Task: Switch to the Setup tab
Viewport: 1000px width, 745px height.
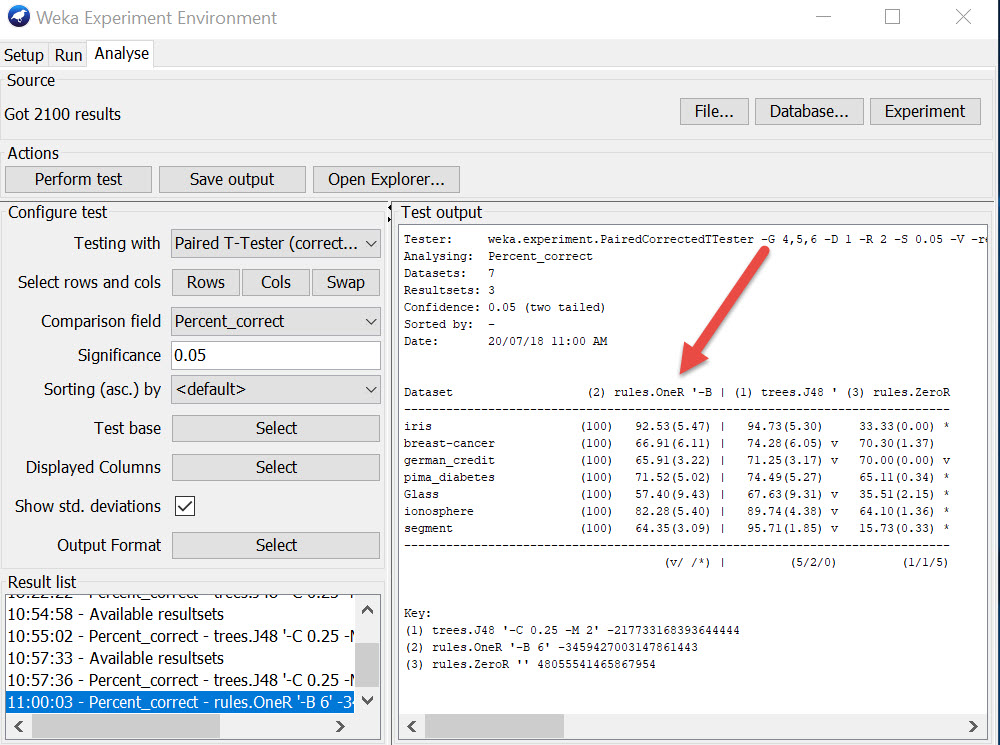Action: [x=24, y=55]
